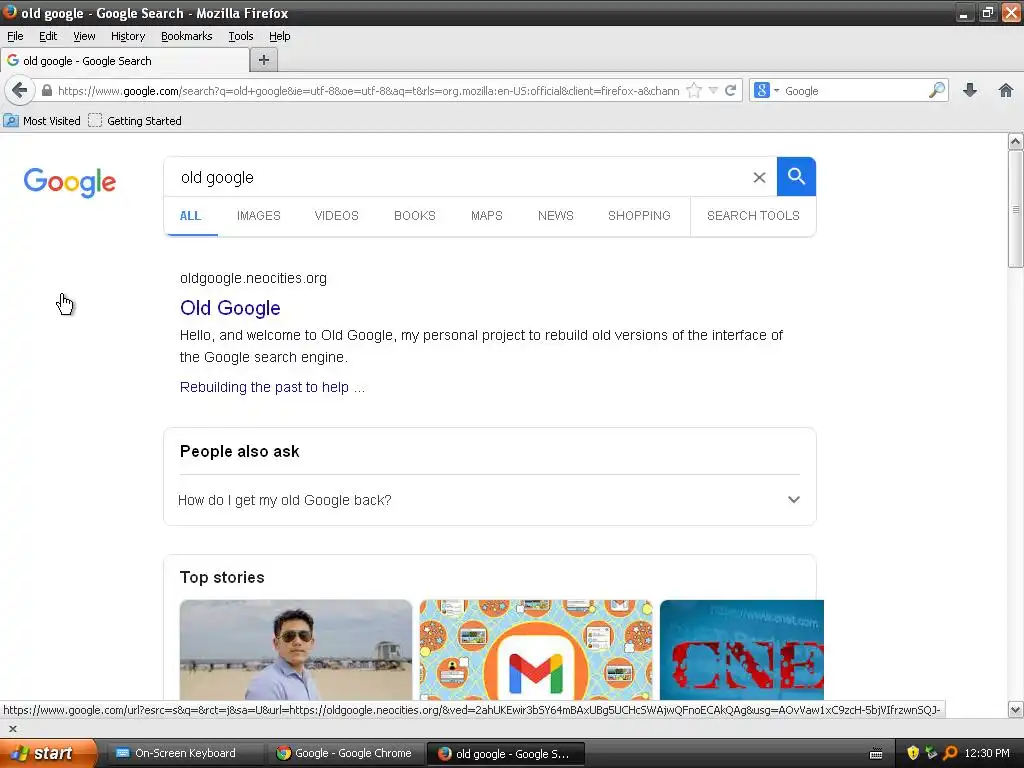
Task: Open a new tab with the plus button
Action: coord(264,60)
